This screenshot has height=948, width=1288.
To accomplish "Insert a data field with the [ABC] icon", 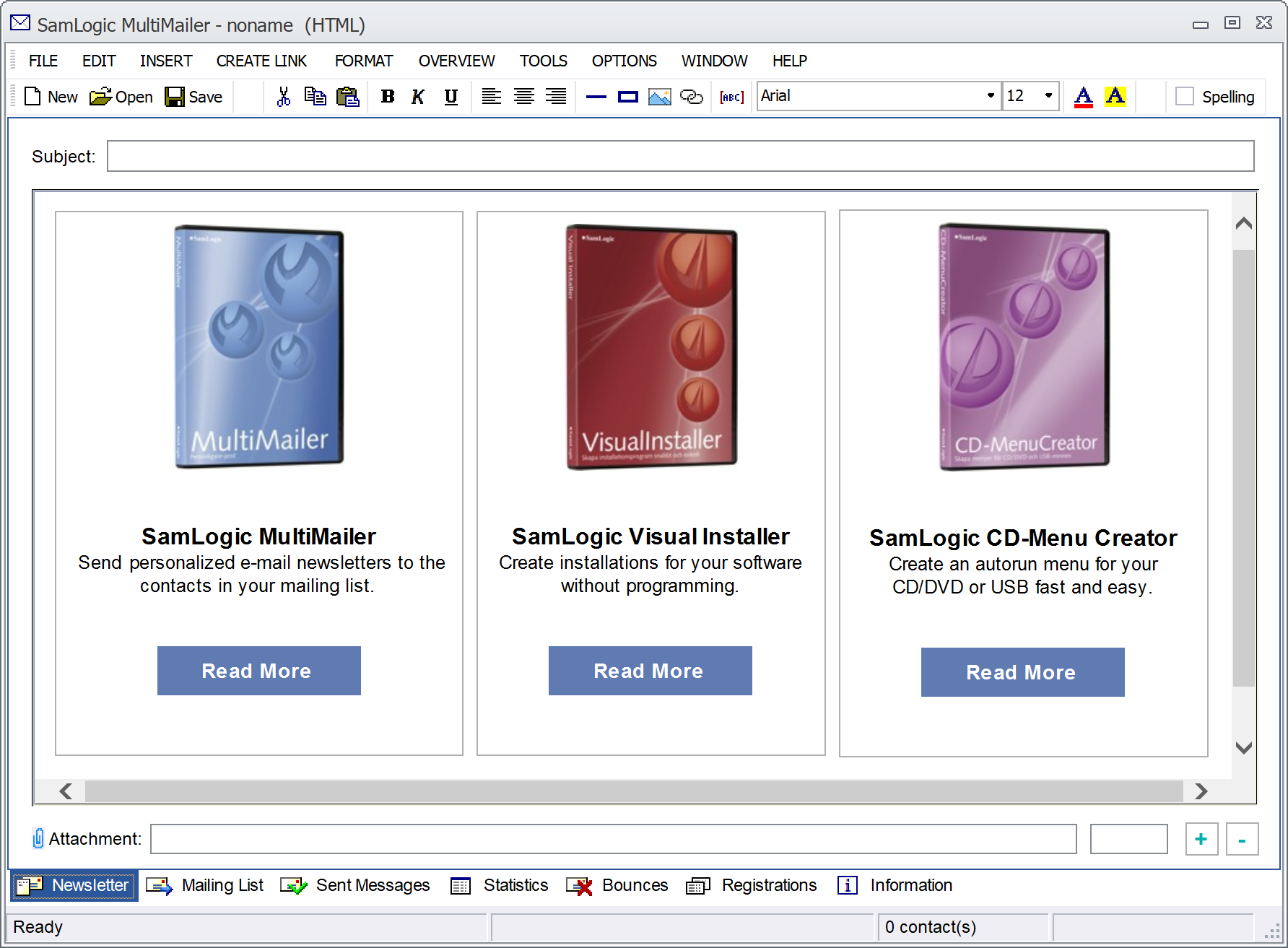I will point(732,97).
